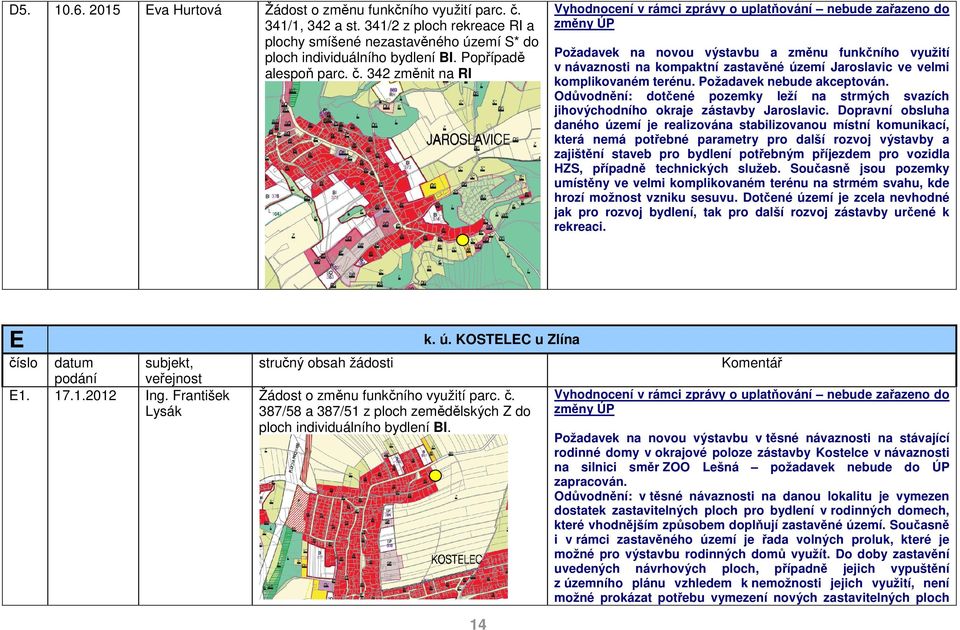Click the applicant name 'Eva Hurtová'

coord(183,10)
